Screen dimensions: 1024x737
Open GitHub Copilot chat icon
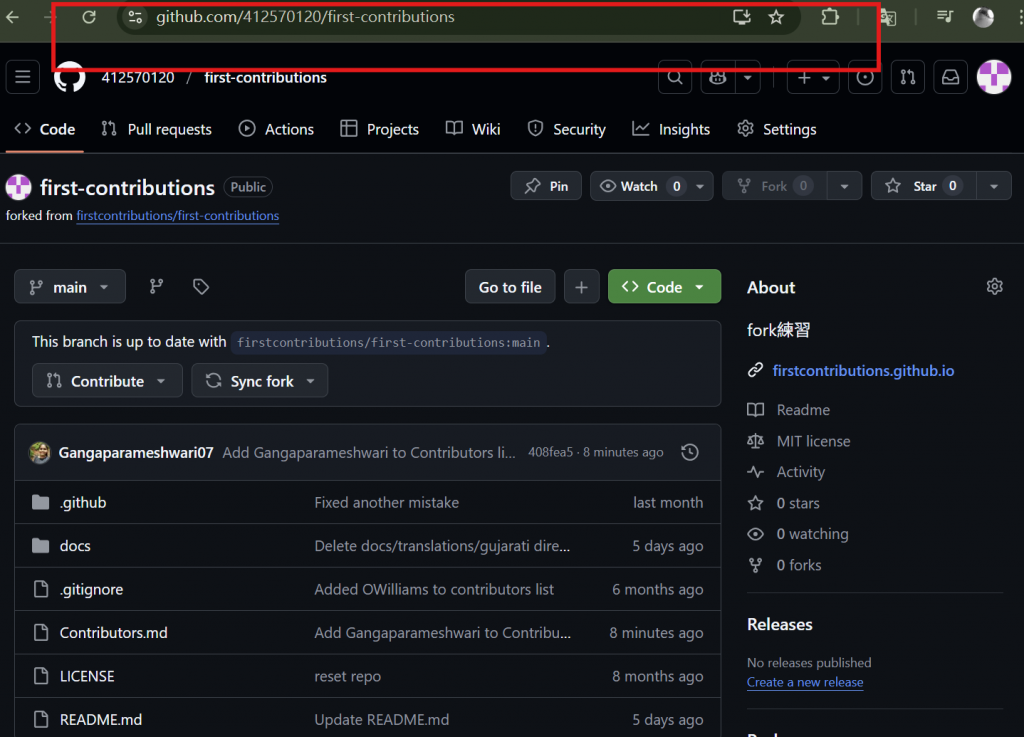click(718, 78)
